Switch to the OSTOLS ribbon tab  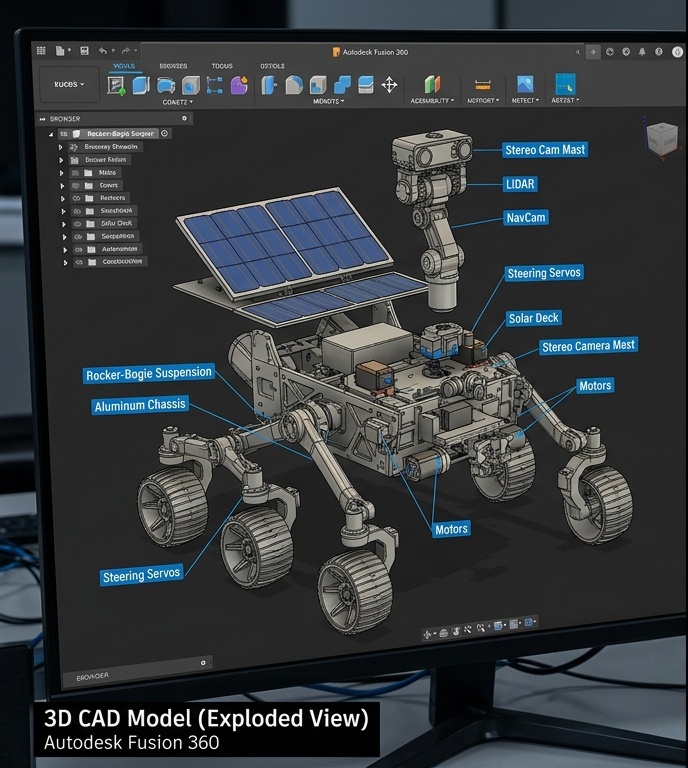click(272, 66)
